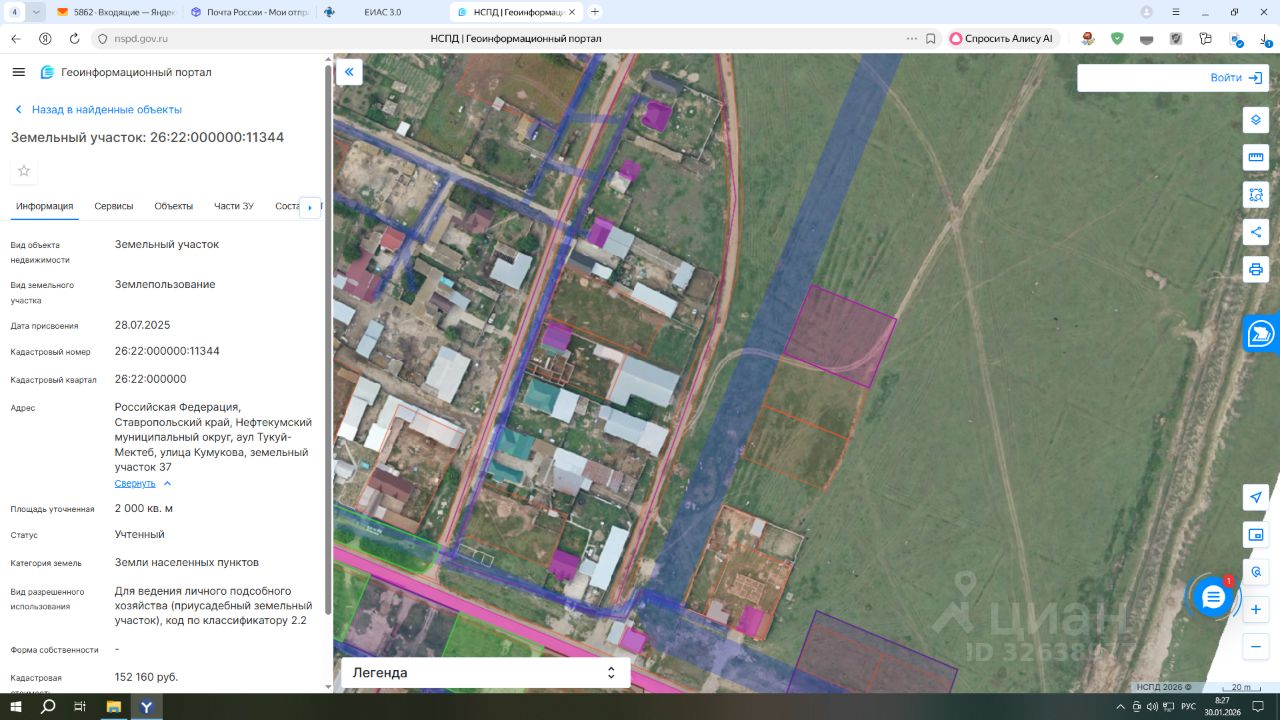Select the ruler measurement tool

[1256, 157]
